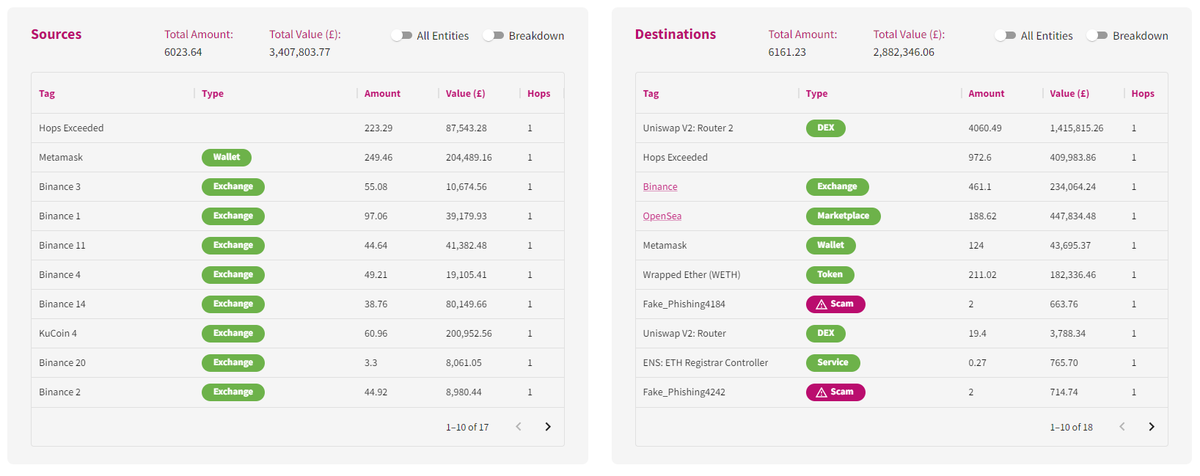Select Metamask tag in Sources table
1200x476 pixels.
point(60,157)
